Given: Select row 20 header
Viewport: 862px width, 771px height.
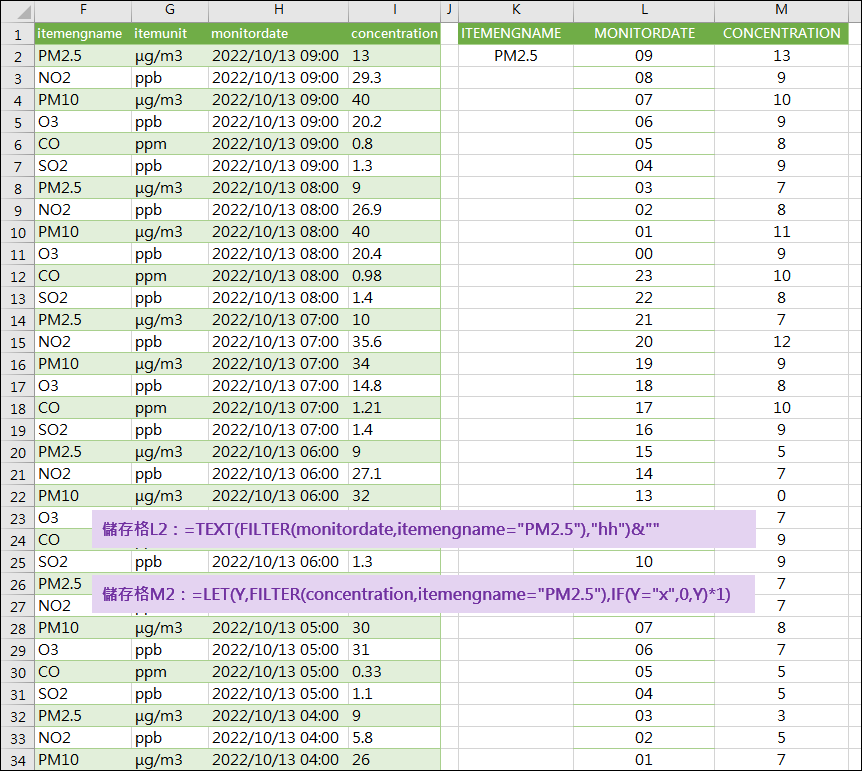Looking at the screenshot, I should [18, 452].
